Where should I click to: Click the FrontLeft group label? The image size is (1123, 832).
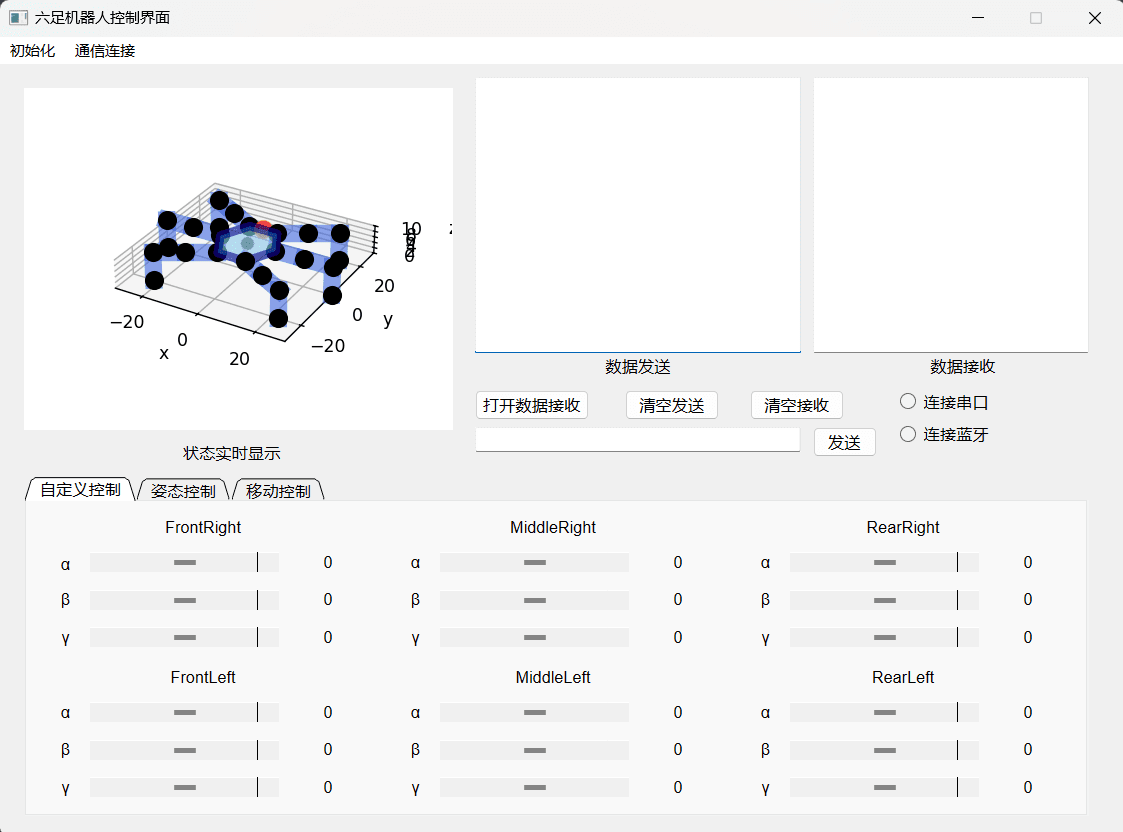coord(203,677)
